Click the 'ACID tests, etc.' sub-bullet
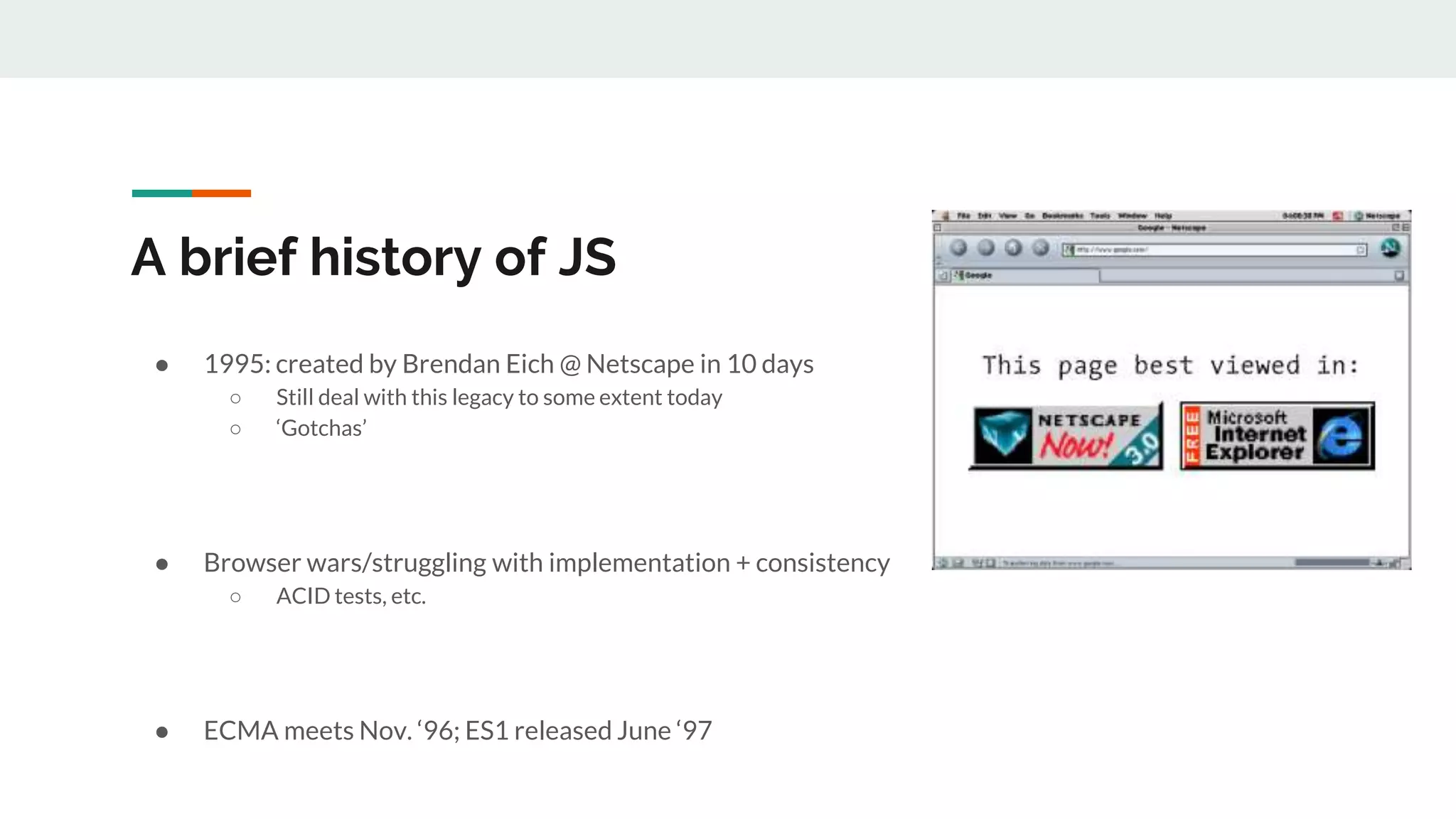This screenshot has height=819, width=1456. click(351, 596)
